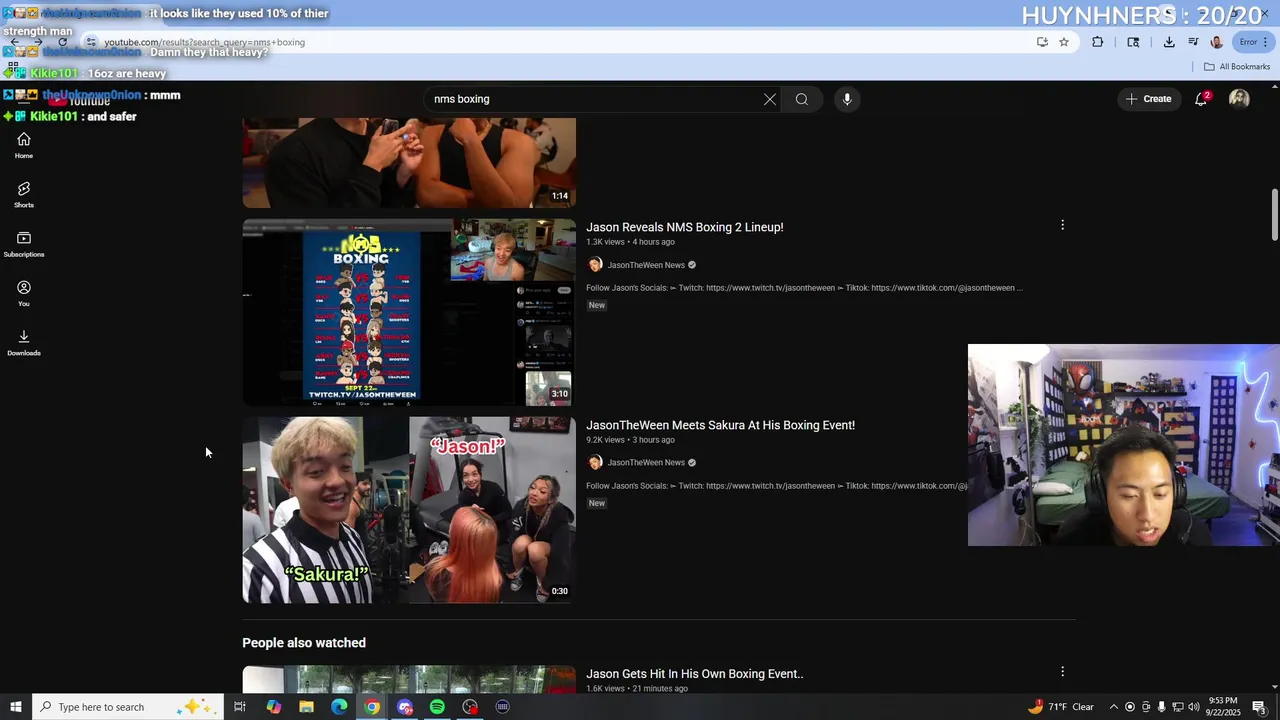Play the NMS Boxing lineup thumbnail

(409, 312)
